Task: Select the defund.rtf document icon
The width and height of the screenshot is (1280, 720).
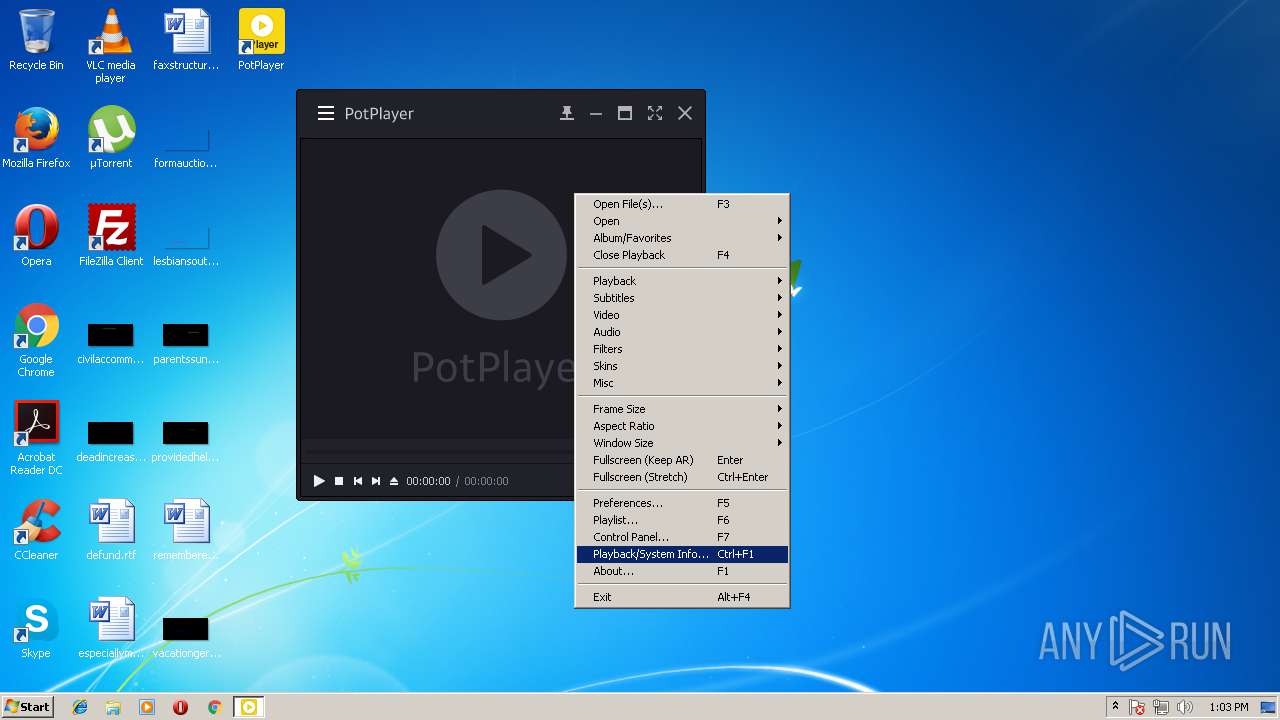Action: (x=110, y=530)
